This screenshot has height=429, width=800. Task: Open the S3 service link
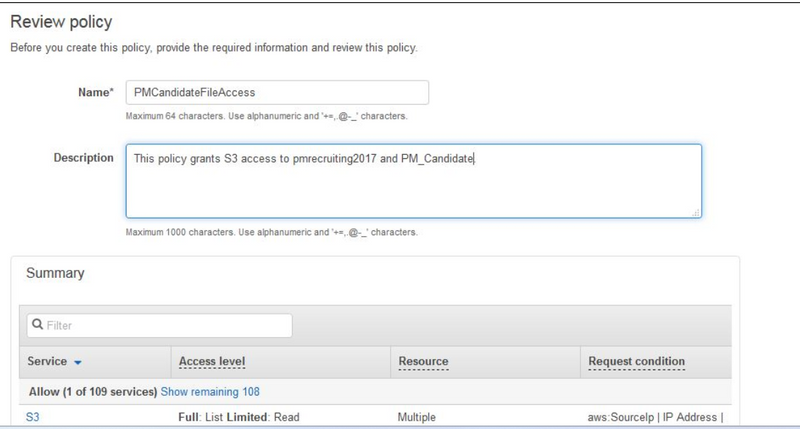click(x=33, y=417)
